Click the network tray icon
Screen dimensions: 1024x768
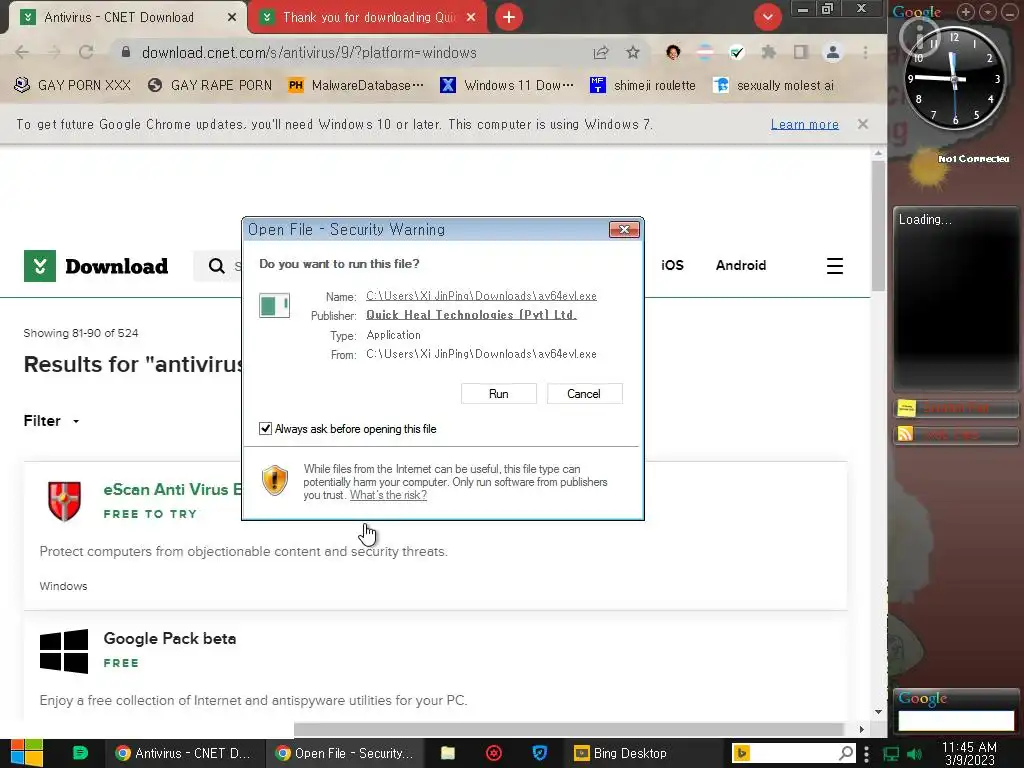click(890, 754)
